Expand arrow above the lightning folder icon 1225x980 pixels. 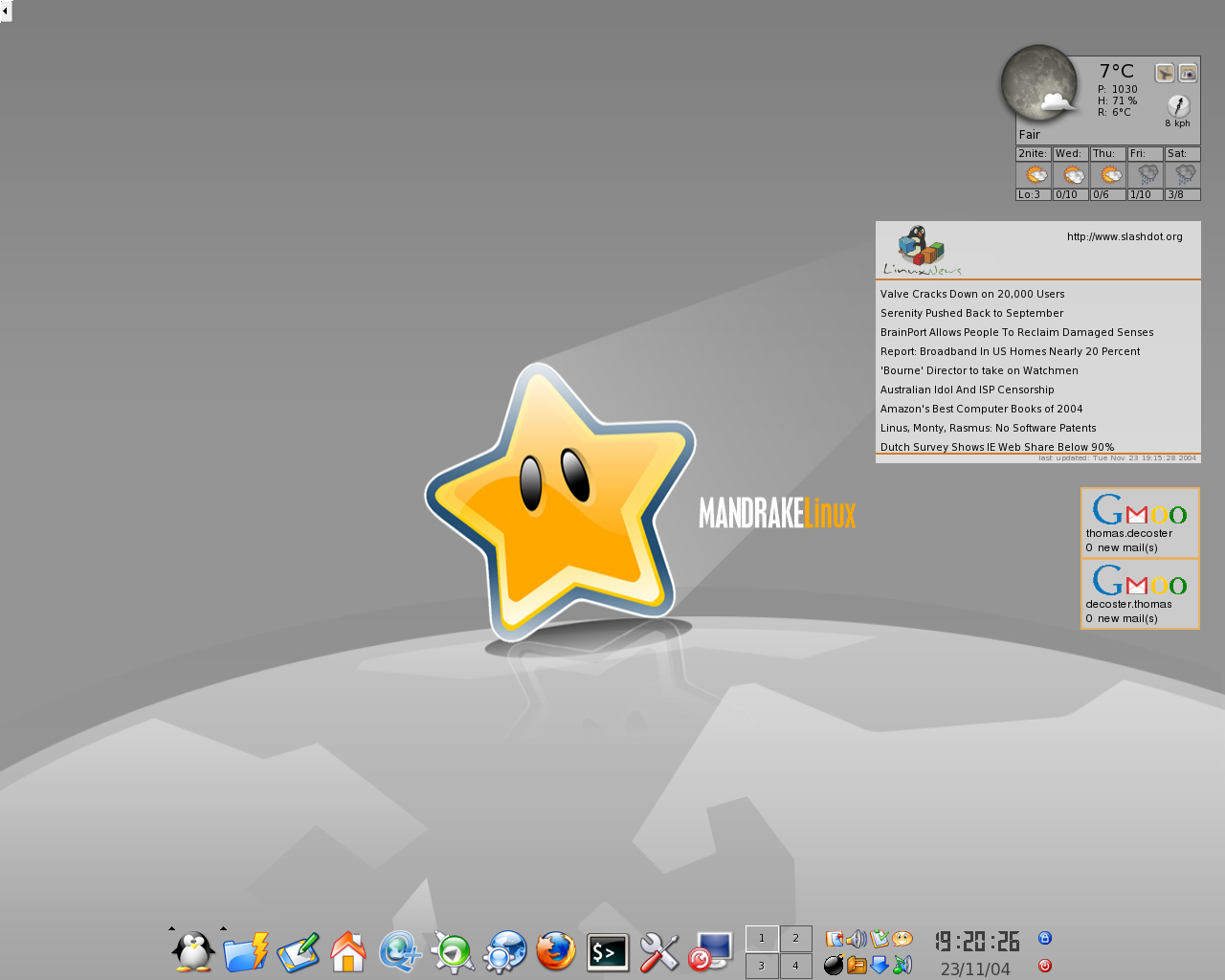(x=223, y=928)
